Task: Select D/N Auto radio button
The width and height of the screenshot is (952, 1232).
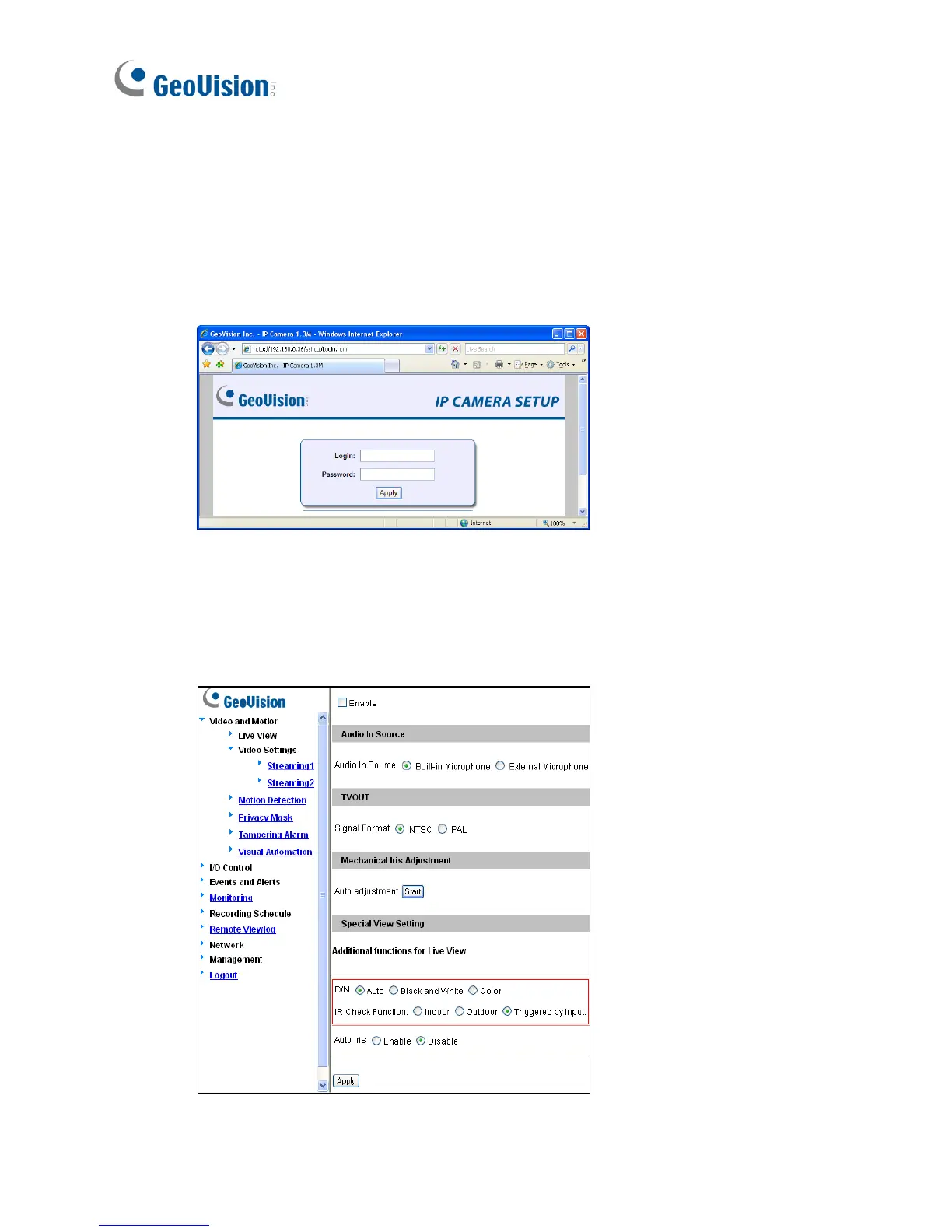Action: [x=360, y=991]
